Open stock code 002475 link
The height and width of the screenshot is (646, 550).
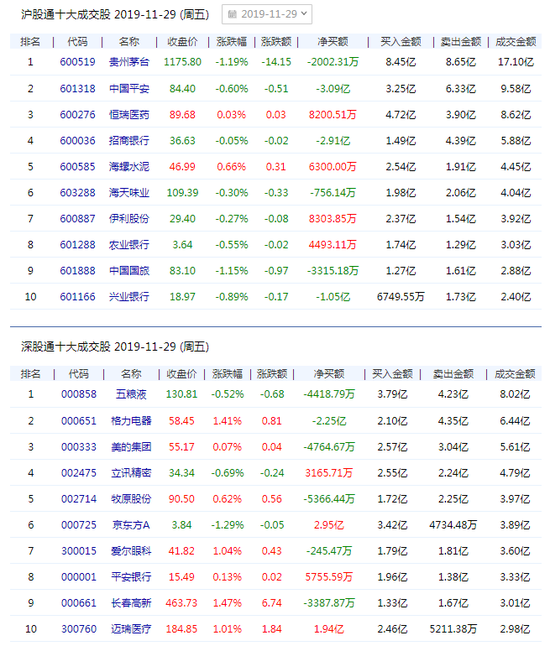click(x=79, y=473)
